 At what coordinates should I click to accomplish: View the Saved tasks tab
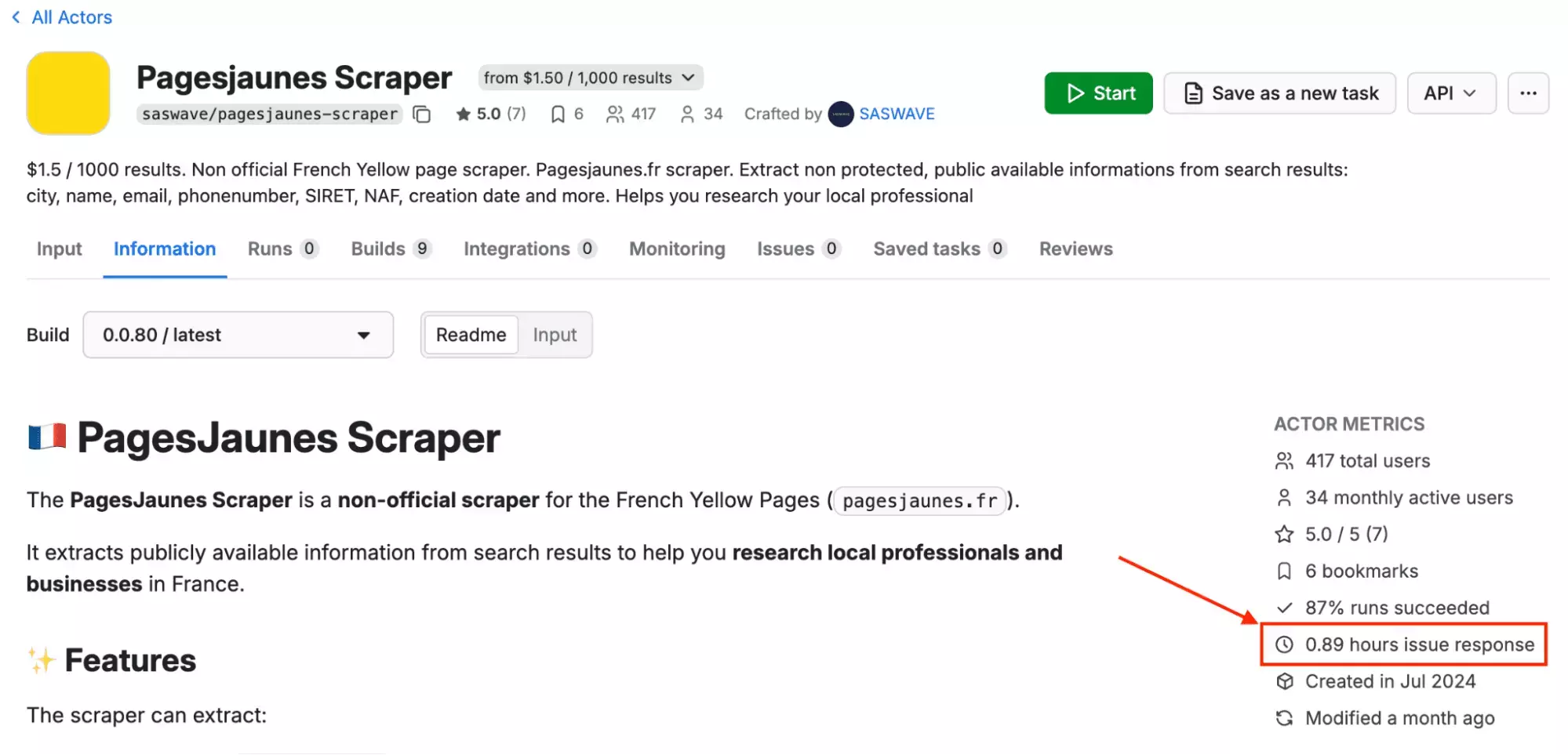[940, 249]
